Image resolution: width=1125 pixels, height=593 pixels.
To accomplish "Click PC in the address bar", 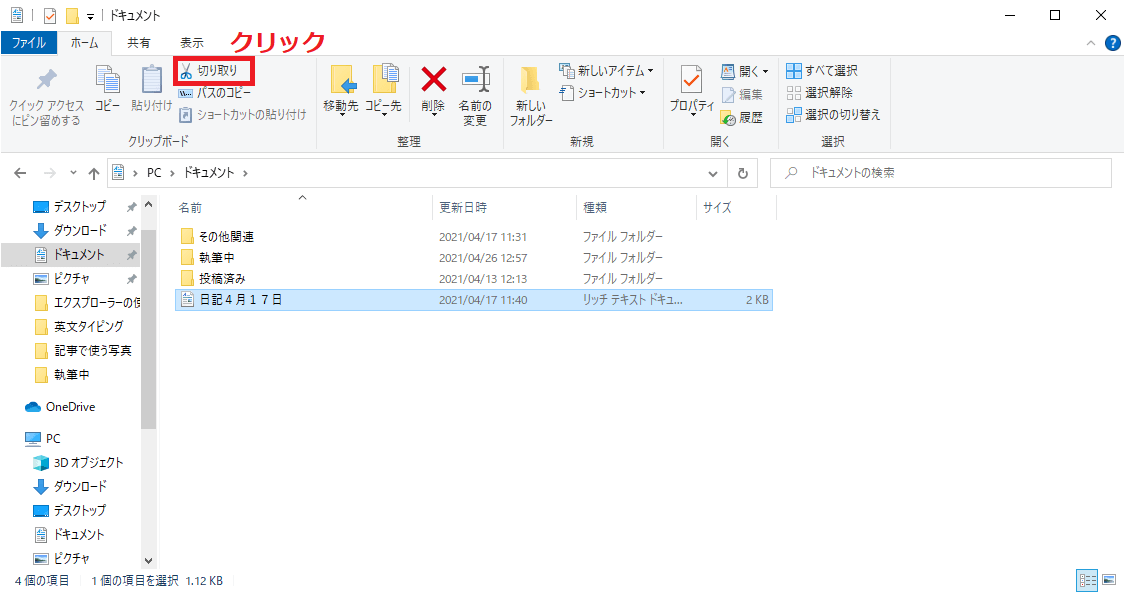I will pyautogui.click(x=154, y=173).
